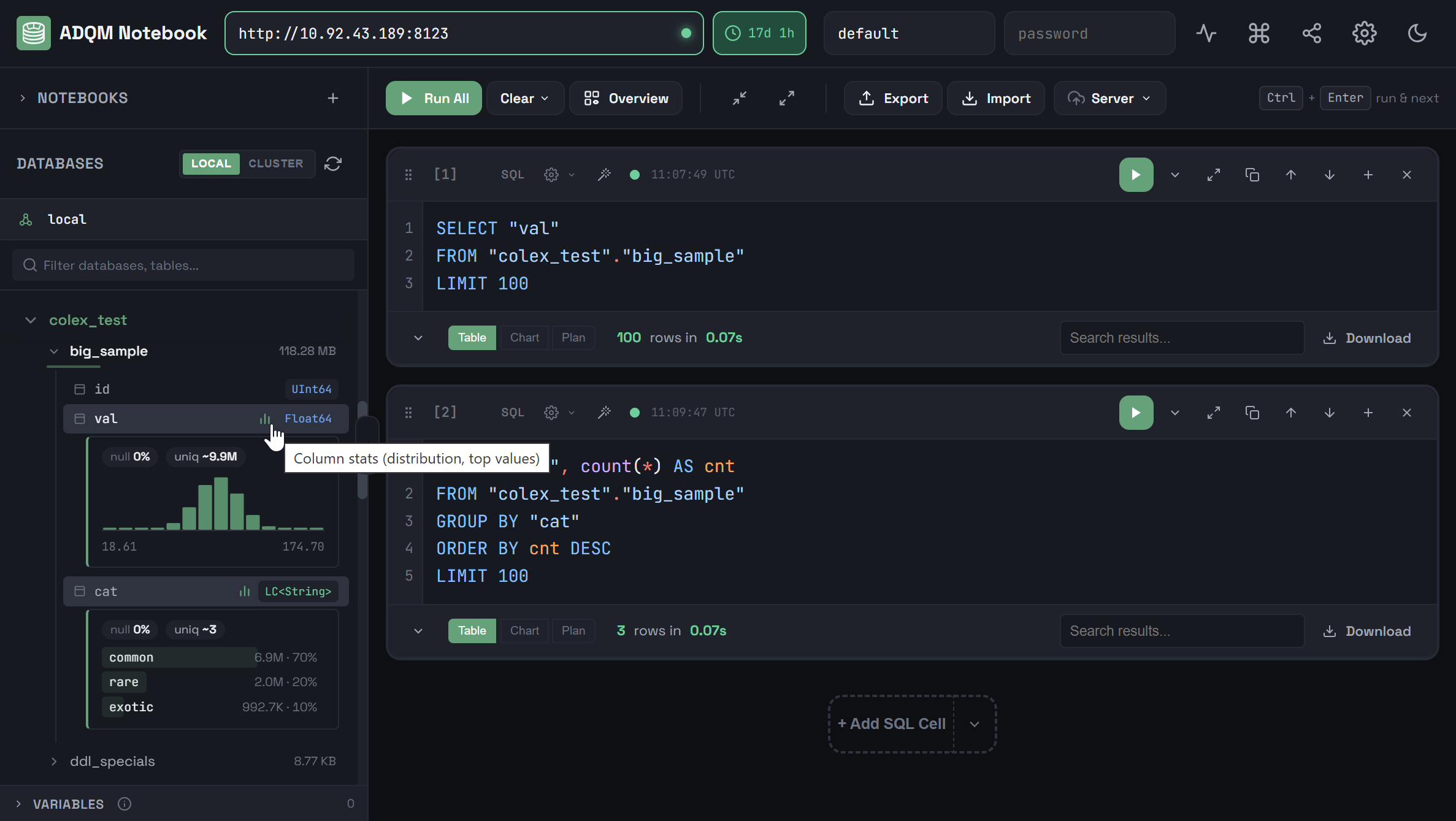Refresh the databases list

point(333,164)
